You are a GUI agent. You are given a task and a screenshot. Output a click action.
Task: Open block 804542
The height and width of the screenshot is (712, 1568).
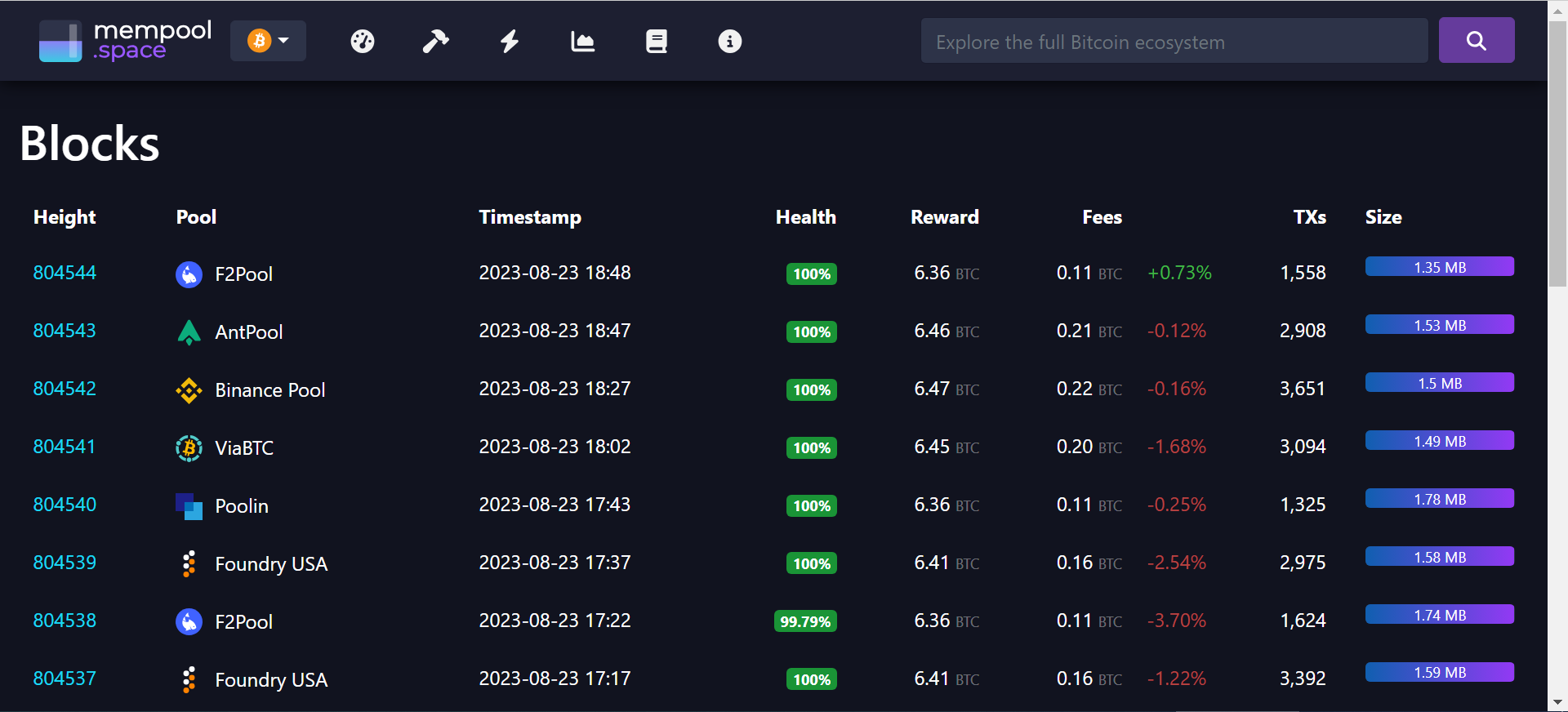tap(65, 389)
